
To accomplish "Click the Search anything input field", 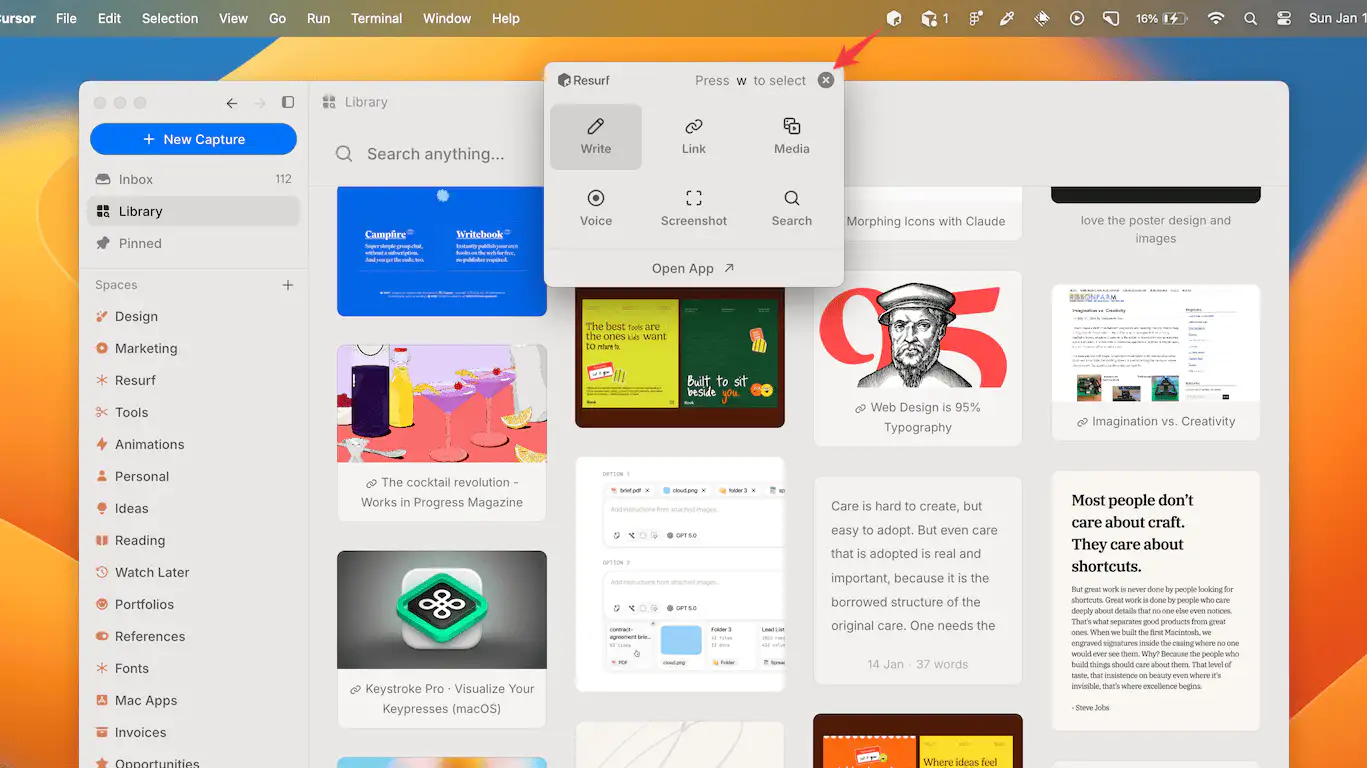I will pyautogui.click(x=435, y=154).
